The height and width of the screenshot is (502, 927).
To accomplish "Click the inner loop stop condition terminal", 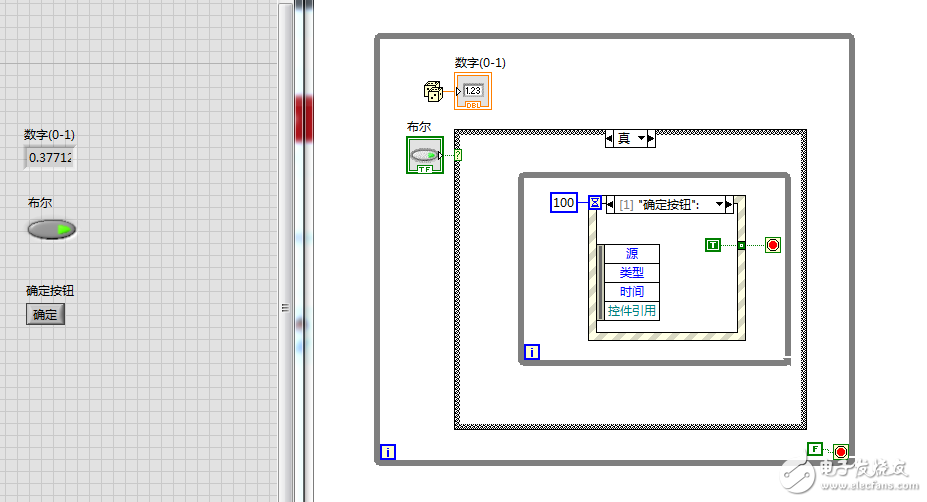I will click(x=773, y=245).
